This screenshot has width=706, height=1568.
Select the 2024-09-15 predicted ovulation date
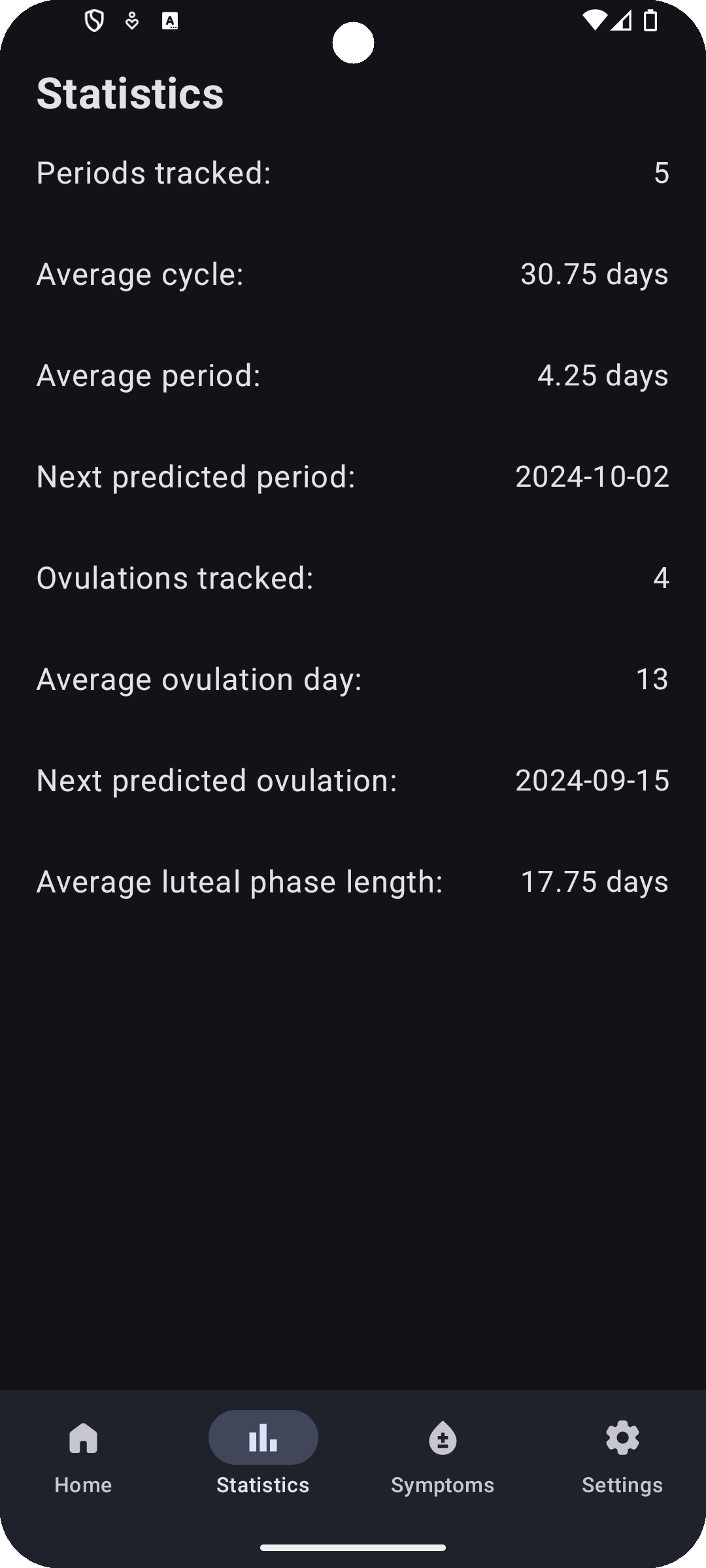coord(592,781)
